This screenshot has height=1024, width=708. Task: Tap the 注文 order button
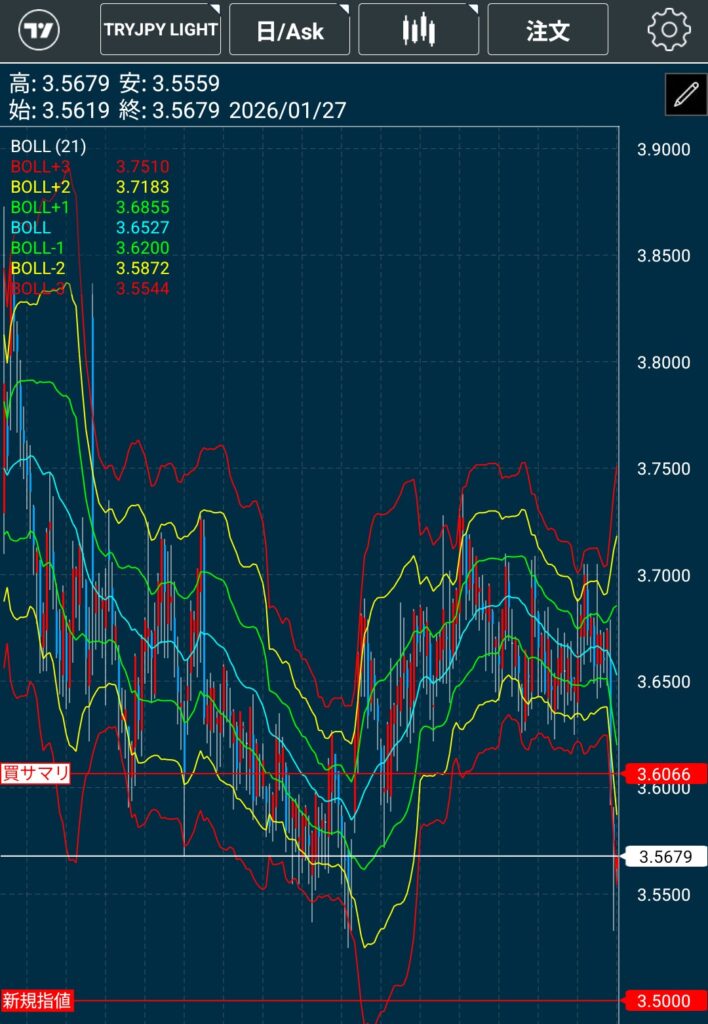(548, 30)
